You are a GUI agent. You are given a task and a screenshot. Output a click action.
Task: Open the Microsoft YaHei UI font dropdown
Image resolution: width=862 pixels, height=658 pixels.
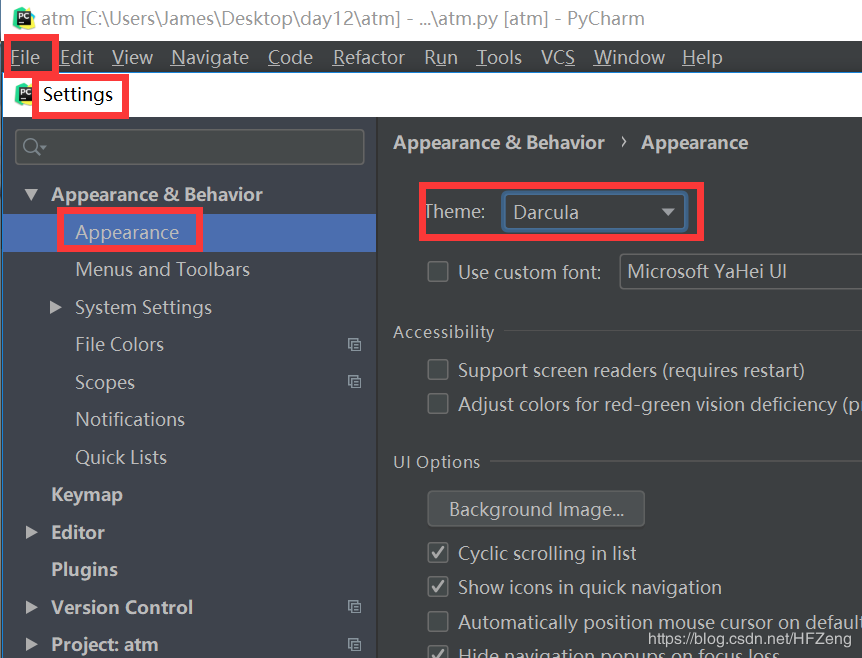pyautogui.click(x=741, y=272)
